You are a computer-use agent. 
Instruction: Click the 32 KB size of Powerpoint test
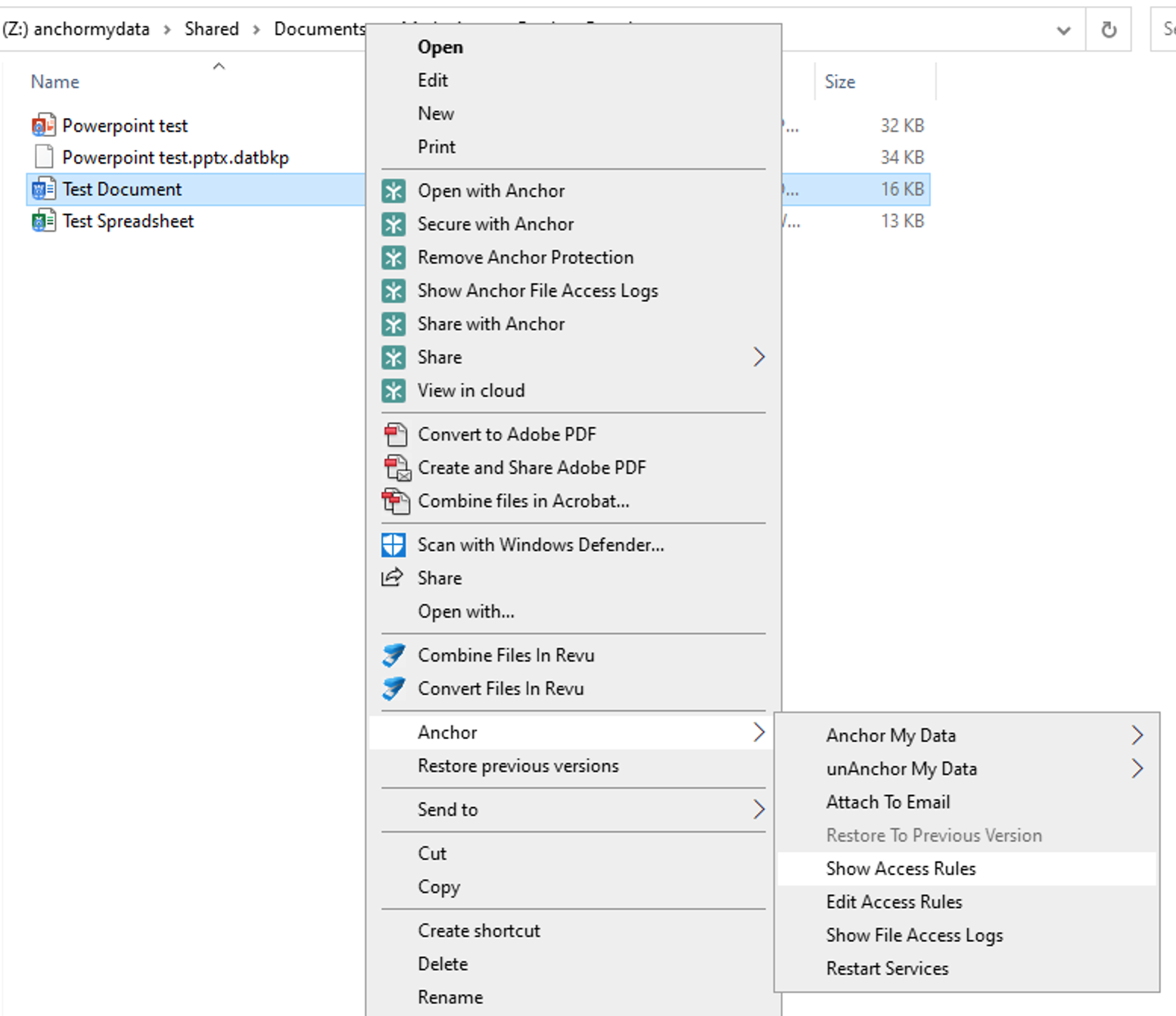click(x=902, y=126)
